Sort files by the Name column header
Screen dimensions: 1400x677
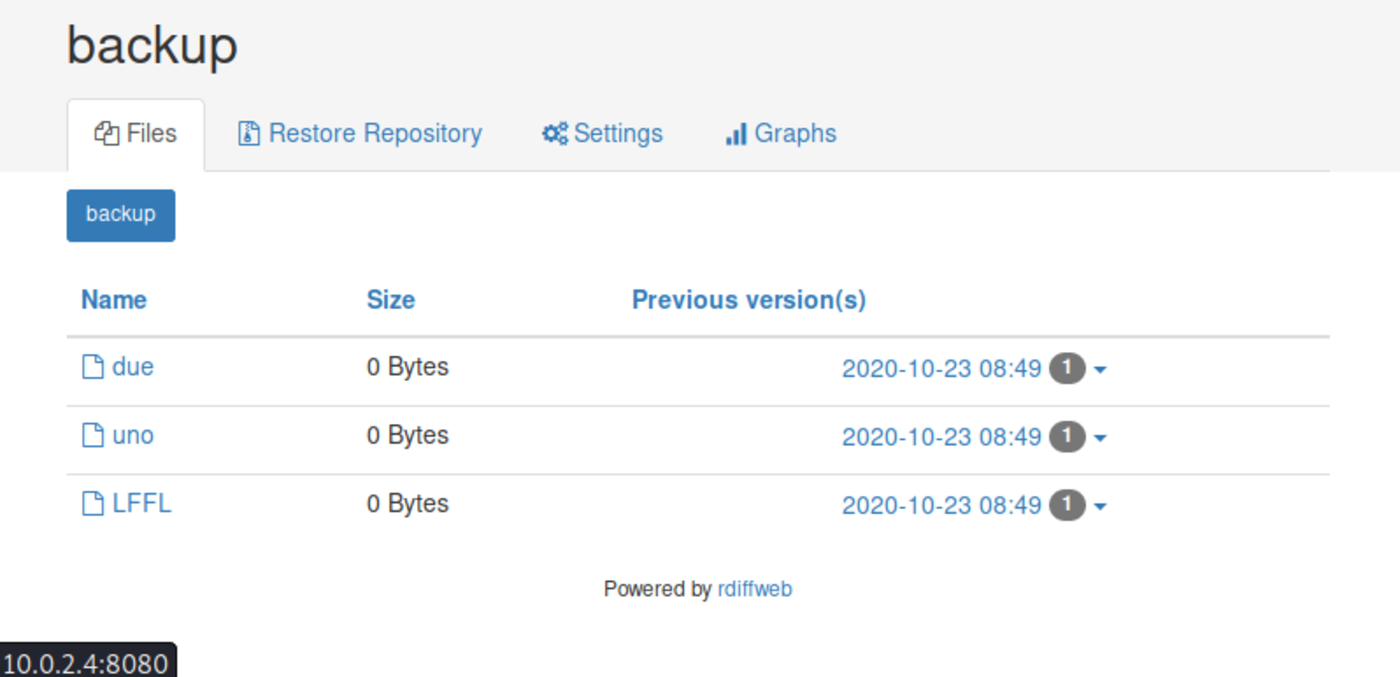pos(113,299)
